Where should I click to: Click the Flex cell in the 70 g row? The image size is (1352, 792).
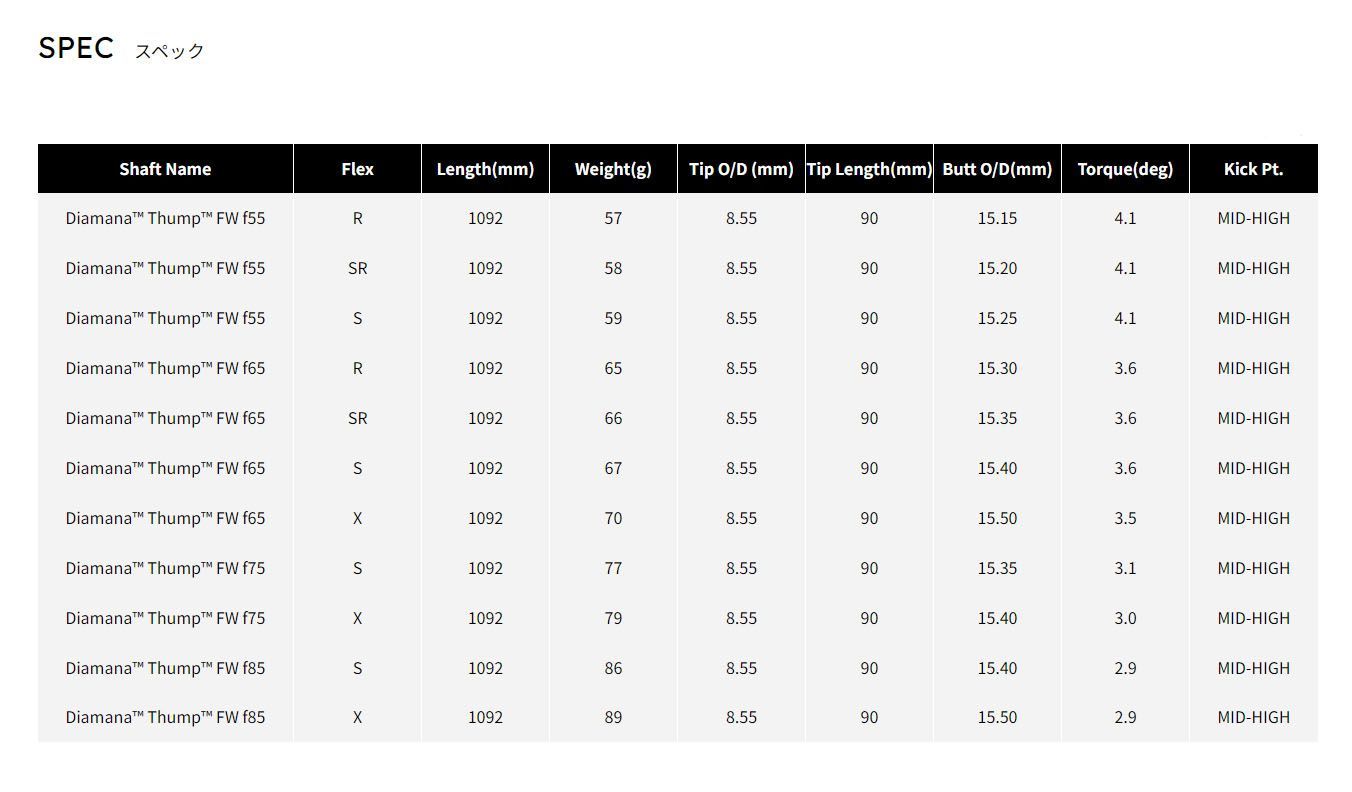click(x=357, y=518)
